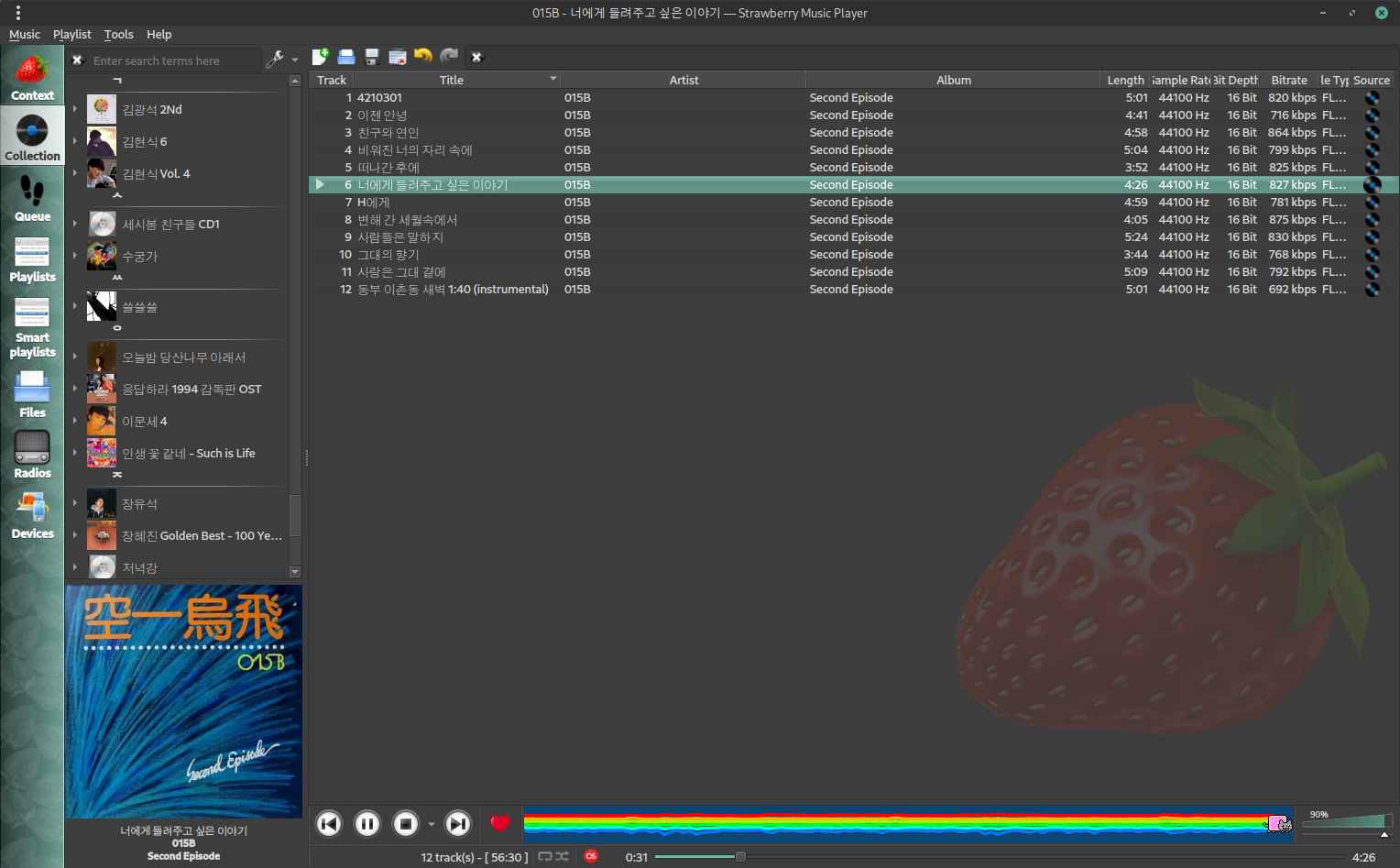
Task: Expand the 장유석 album
Action: [x=75, y=503]
